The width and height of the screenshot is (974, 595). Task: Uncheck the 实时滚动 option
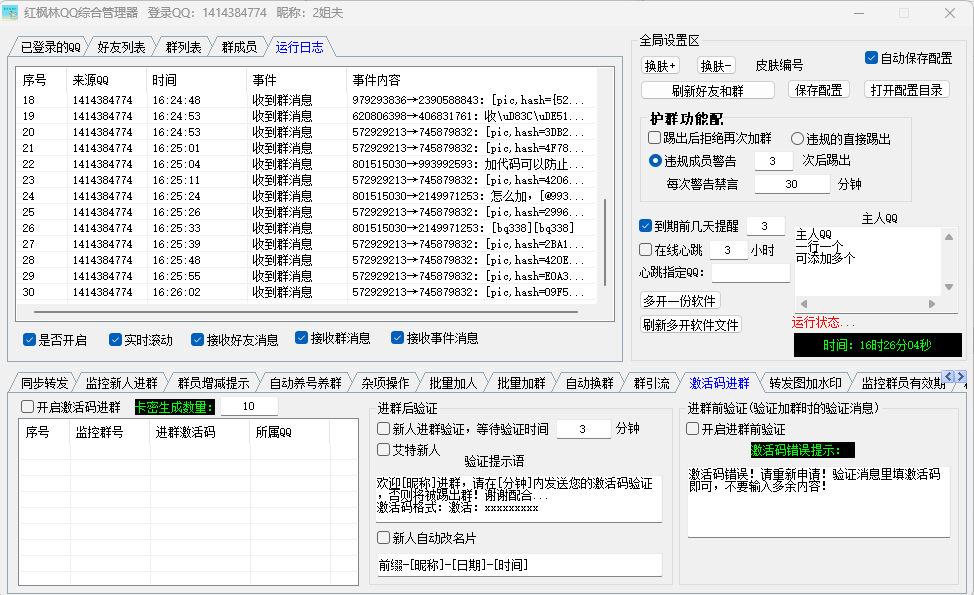116,340
